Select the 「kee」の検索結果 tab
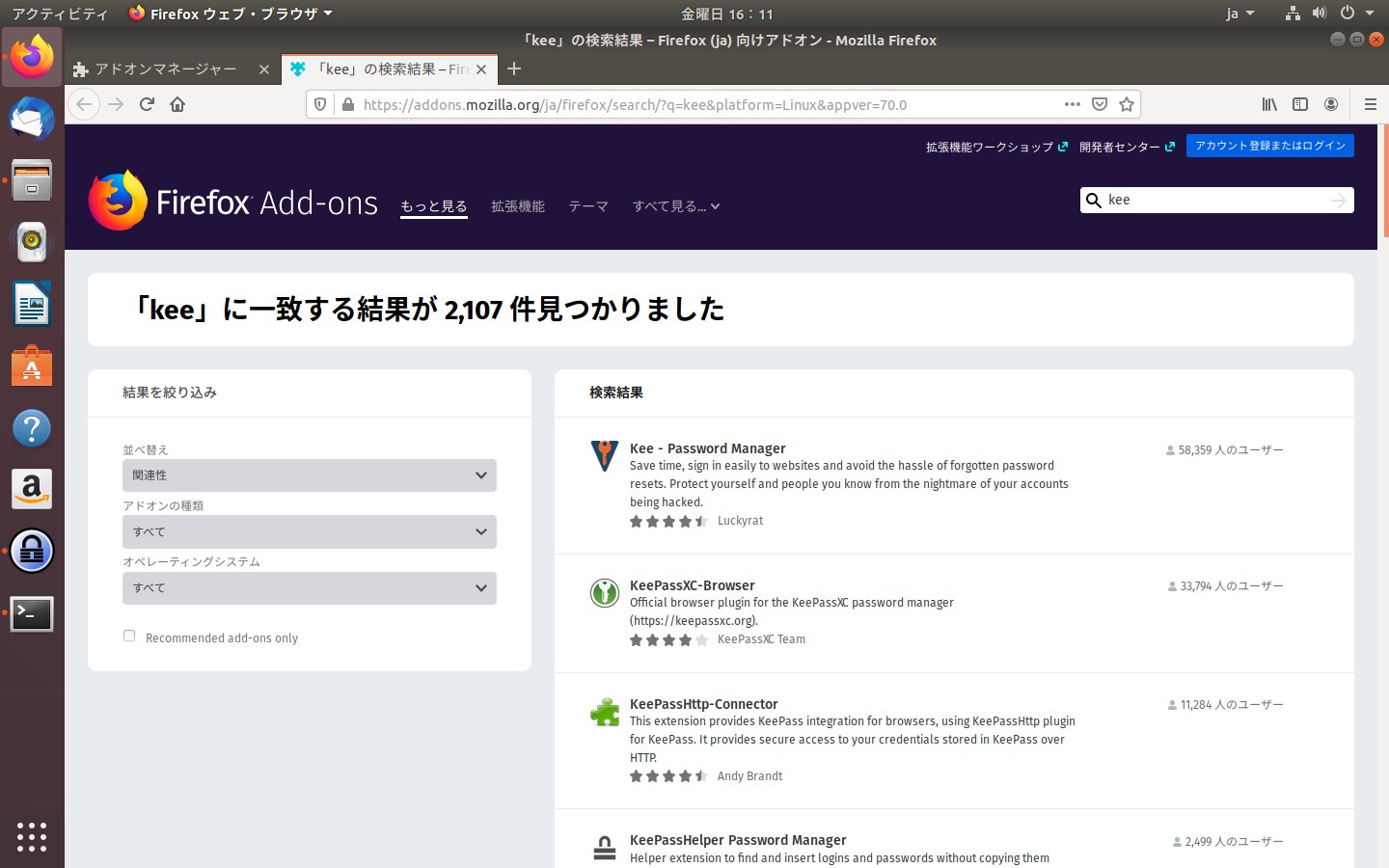The height and width of the screenshot is (868, 1389). pos(392,69)
